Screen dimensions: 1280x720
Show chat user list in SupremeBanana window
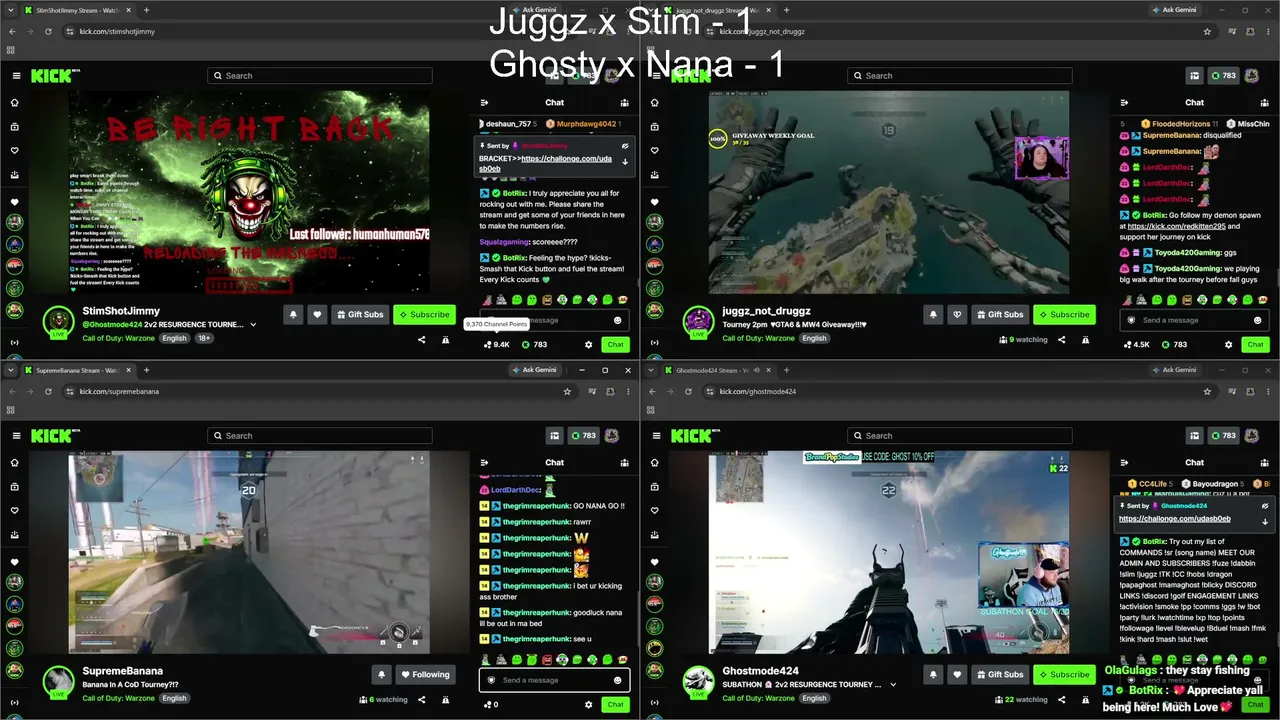(x=625, y=462)
